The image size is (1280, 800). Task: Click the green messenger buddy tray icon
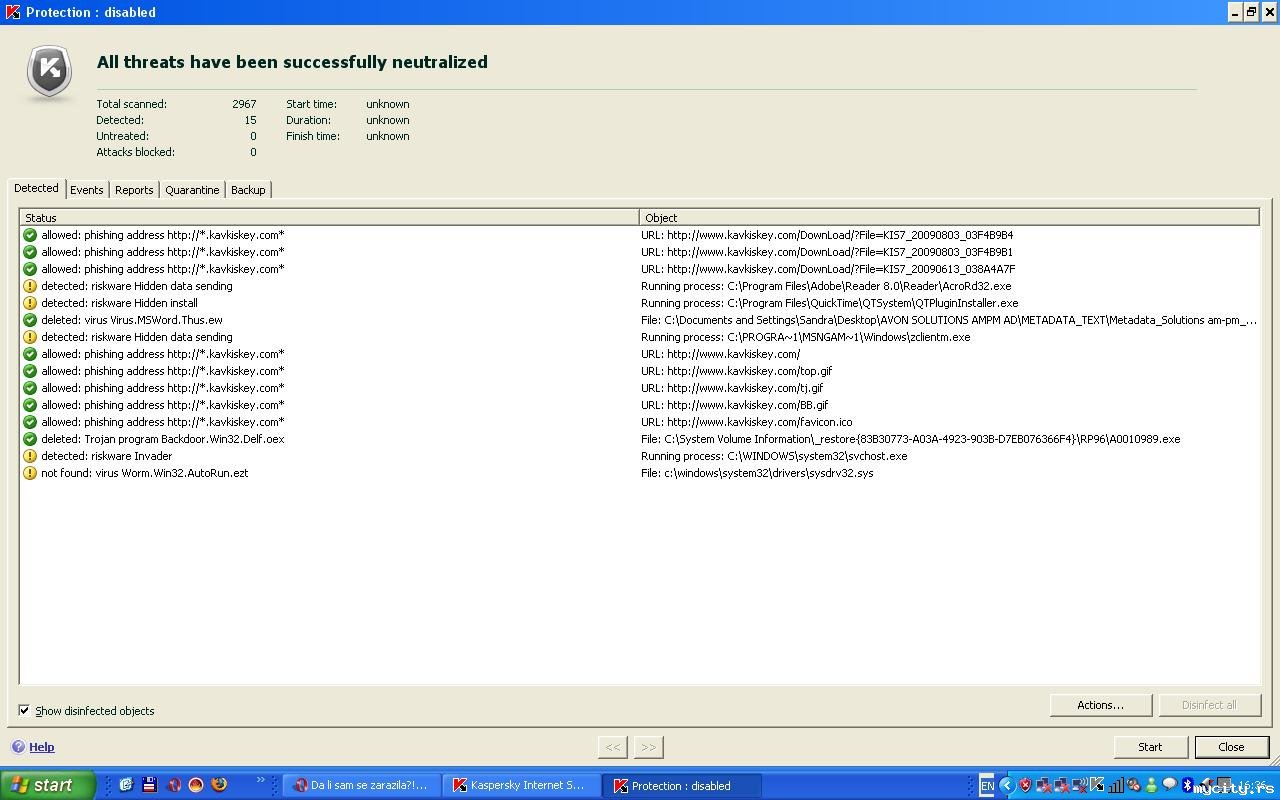coord(1151,785)
